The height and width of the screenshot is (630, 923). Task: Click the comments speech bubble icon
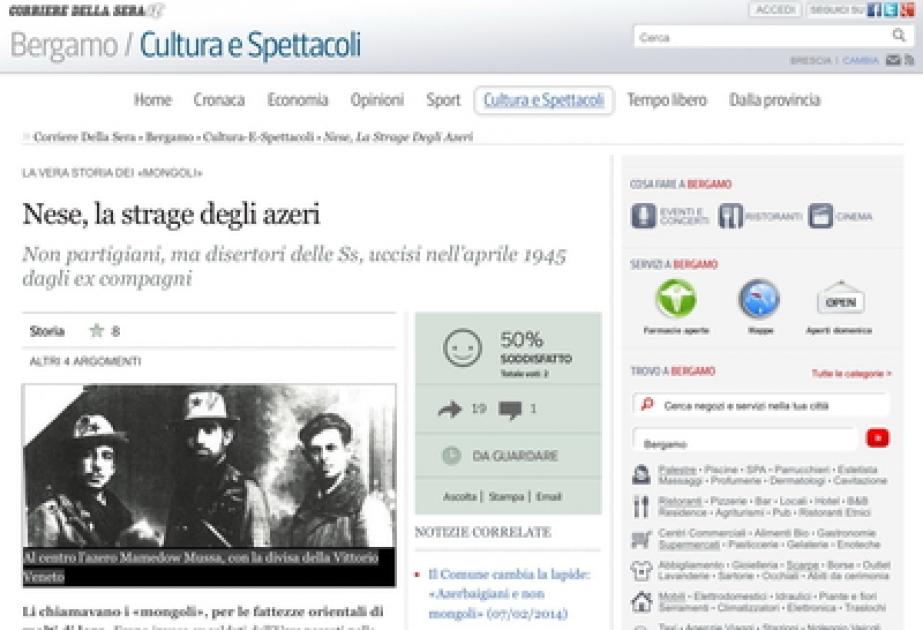(510, 410)
